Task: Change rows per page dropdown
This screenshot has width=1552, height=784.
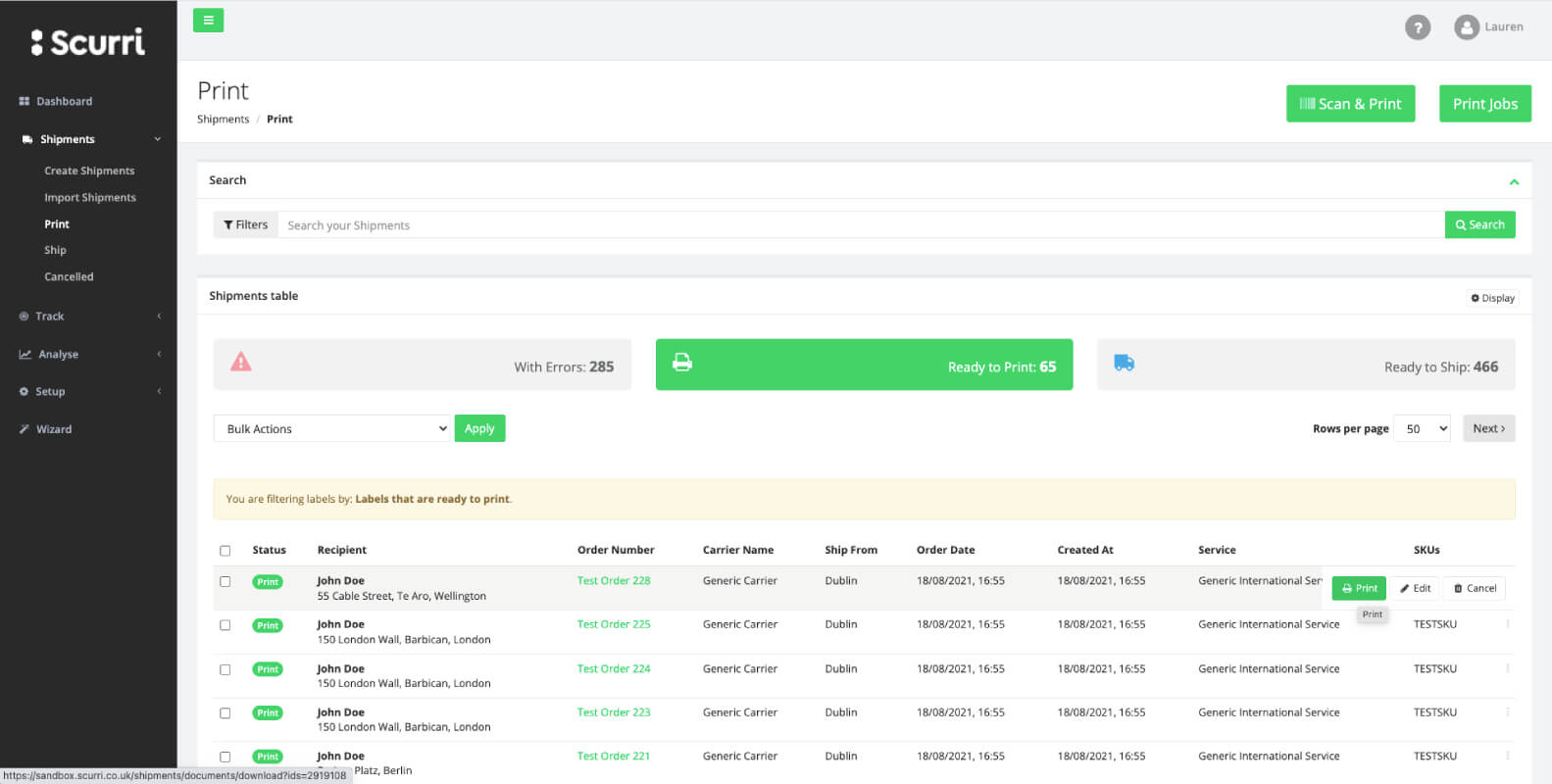Action: 1422,428
